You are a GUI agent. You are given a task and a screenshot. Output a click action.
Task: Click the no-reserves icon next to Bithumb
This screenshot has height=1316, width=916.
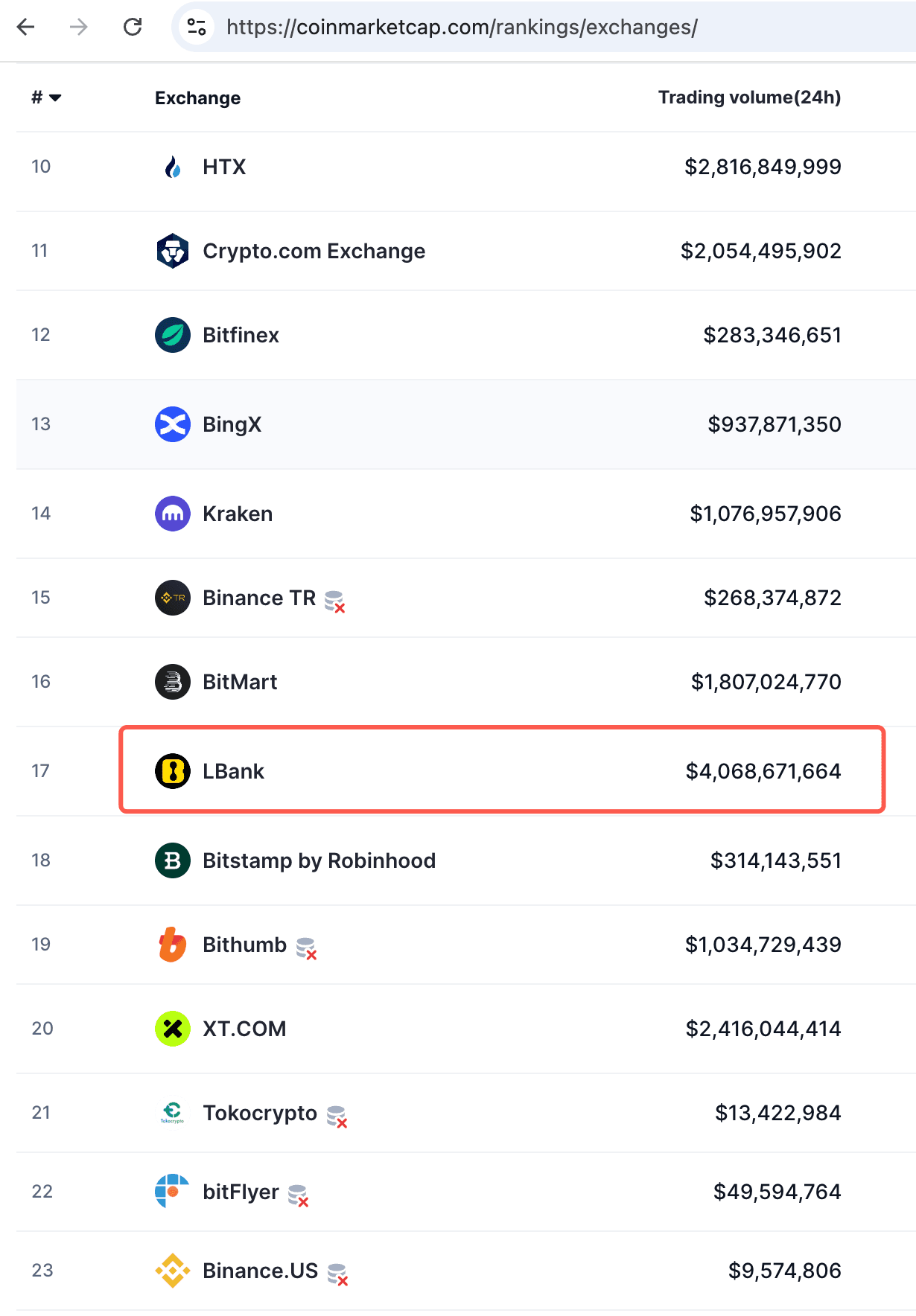click(306, 948)
